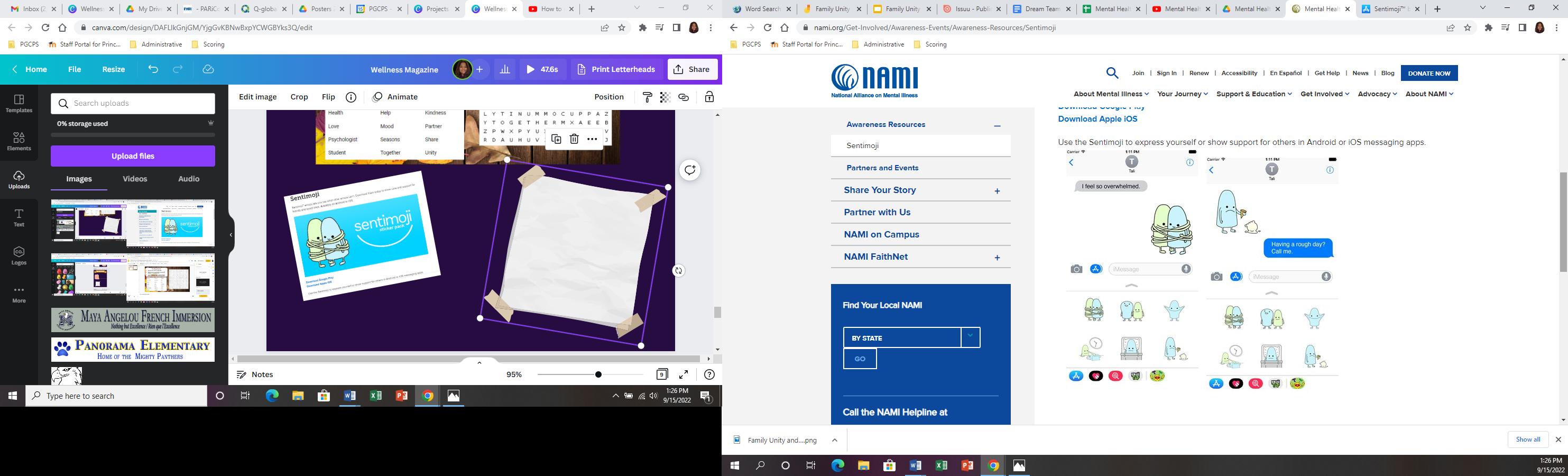
Task: Open the Resize menu in Canva
Action: [113, 69]
